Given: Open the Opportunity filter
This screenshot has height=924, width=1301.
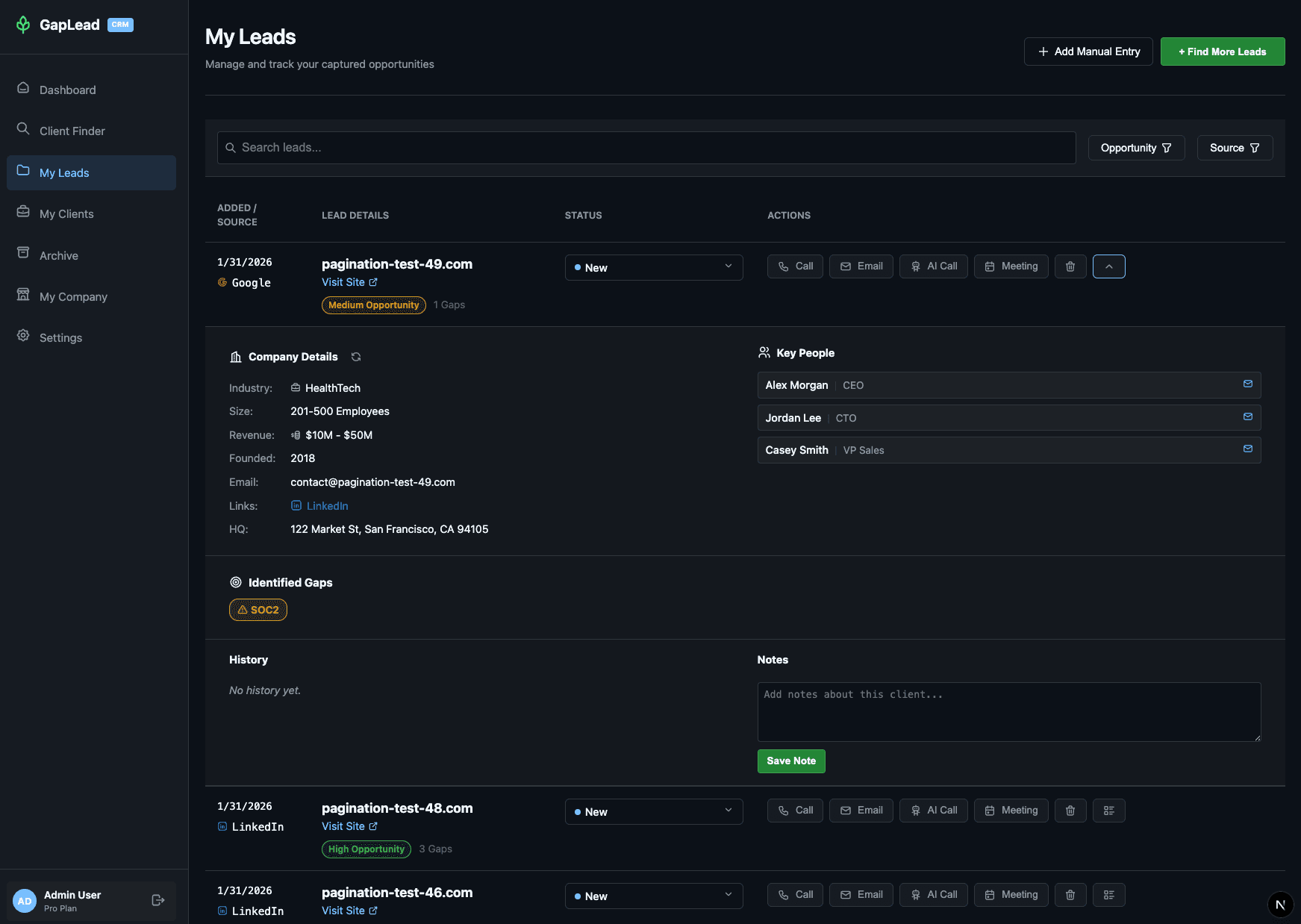Looking at the screenshot, I should pos(1136,148).
